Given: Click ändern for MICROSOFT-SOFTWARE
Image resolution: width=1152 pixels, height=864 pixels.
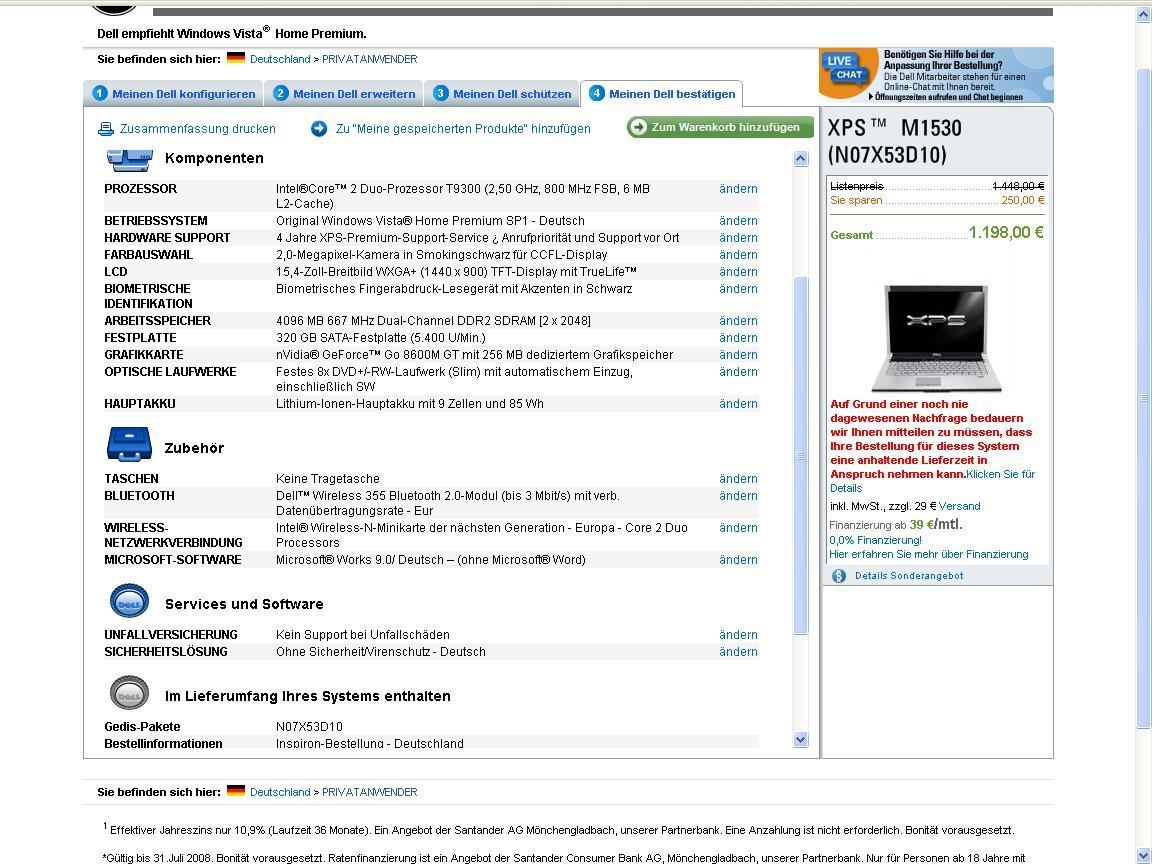Looking at the screenshot, I should coord(738,560).
